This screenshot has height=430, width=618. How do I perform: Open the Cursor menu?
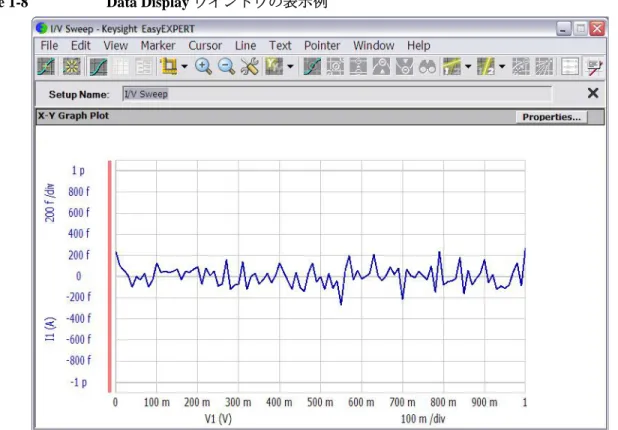point(205,46)
